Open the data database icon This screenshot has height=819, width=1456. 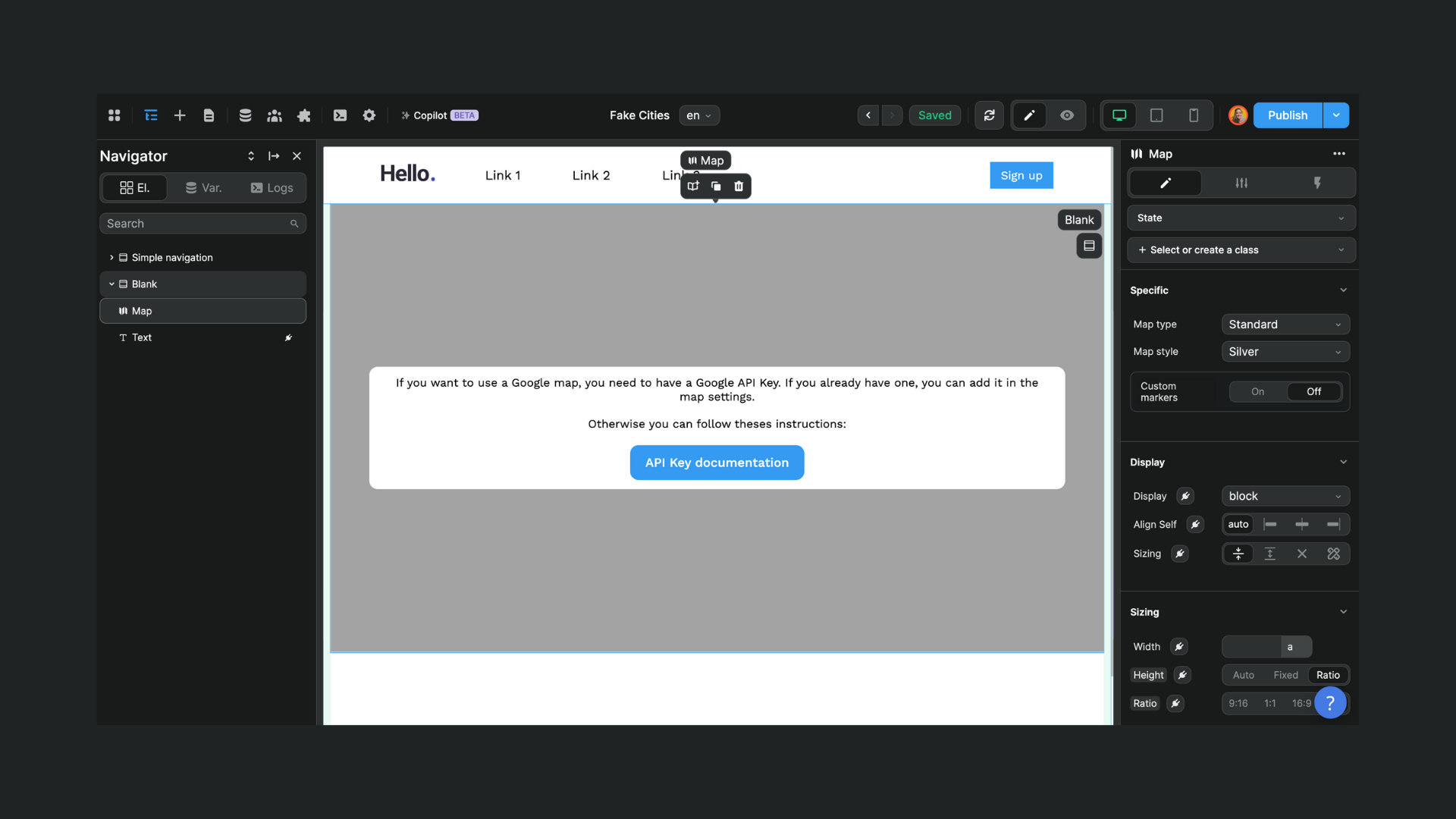[245, 115]
